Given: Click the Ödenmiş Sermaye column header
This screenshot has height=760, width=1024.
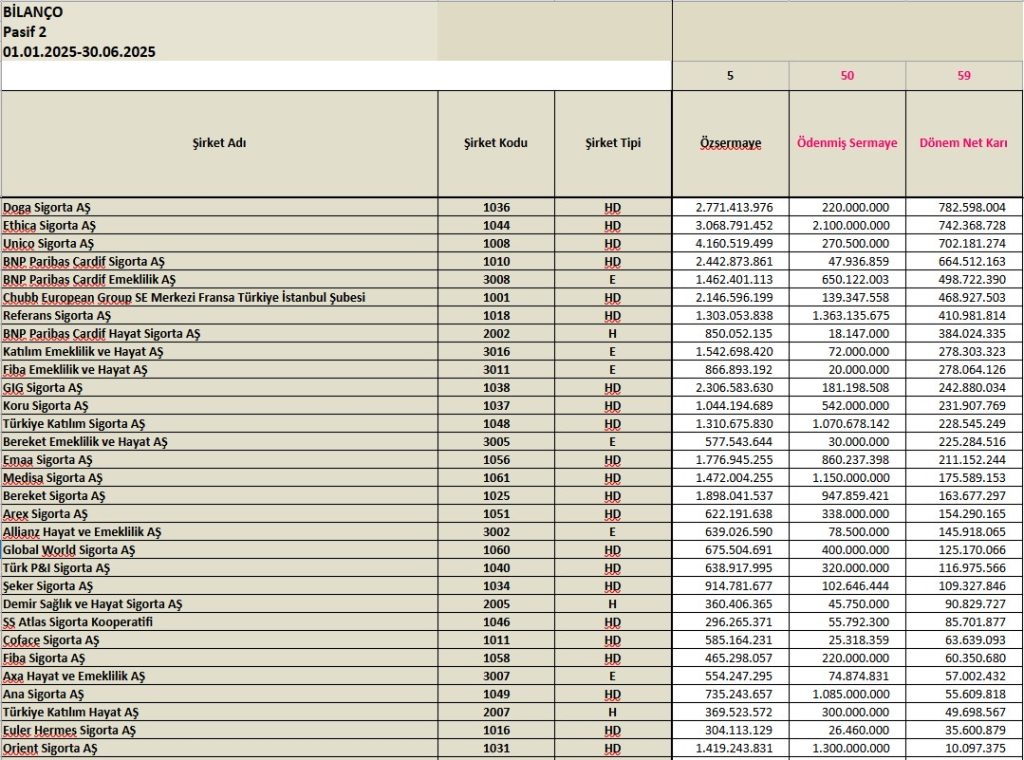Looking at the screenshot, I should click(847, 144).
